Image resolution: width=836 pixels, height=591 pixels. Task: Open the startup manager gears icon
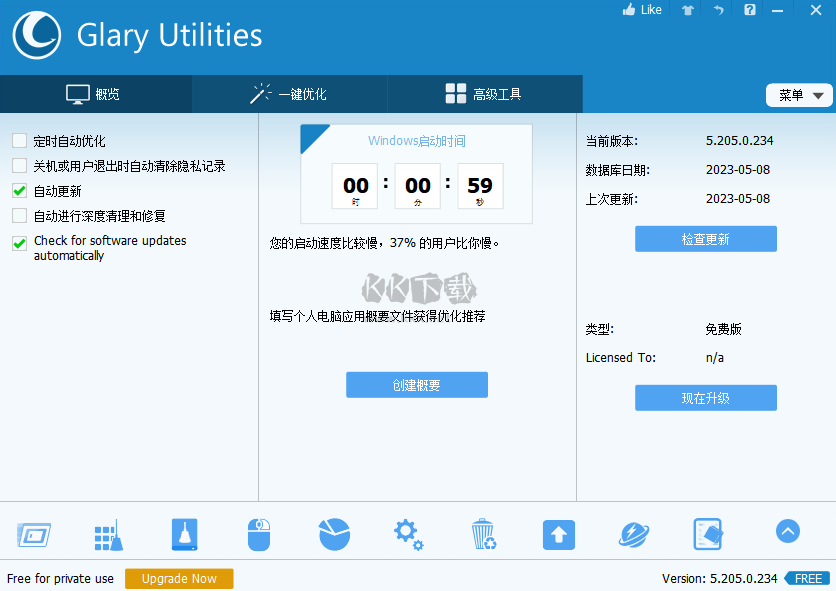408,535
